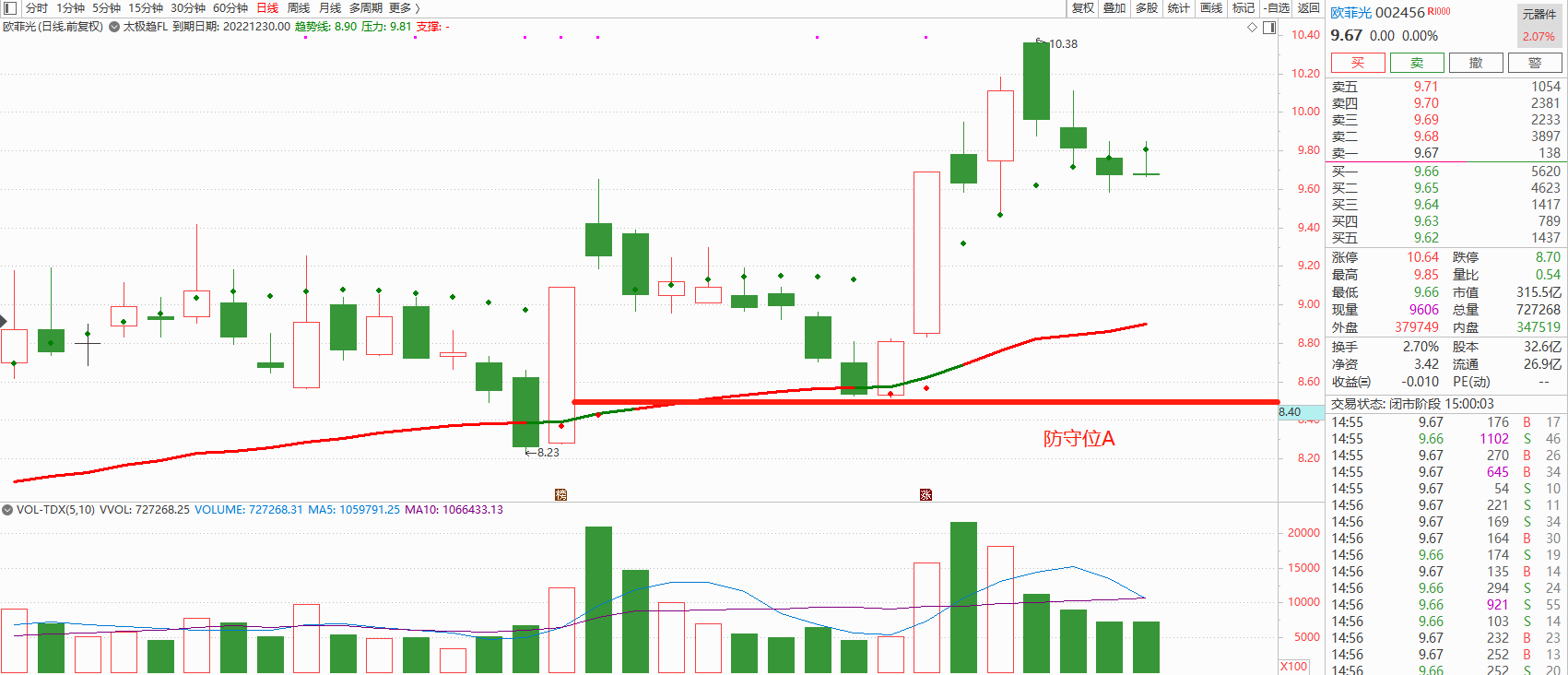Screen dimensions: 1568x675
Task: Toggle the left sidebar panel icon
Action: tap(10, 8)
